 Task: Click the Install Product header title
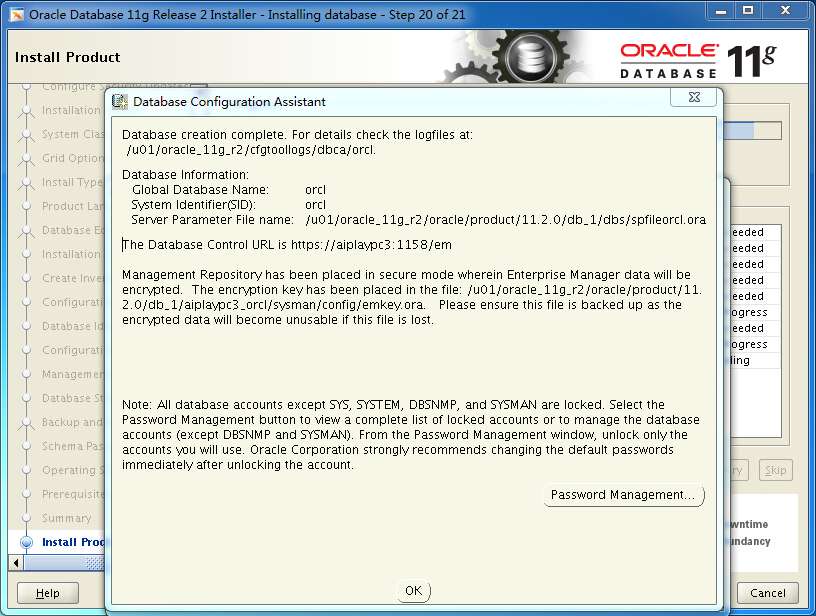[x=68, y=57]
